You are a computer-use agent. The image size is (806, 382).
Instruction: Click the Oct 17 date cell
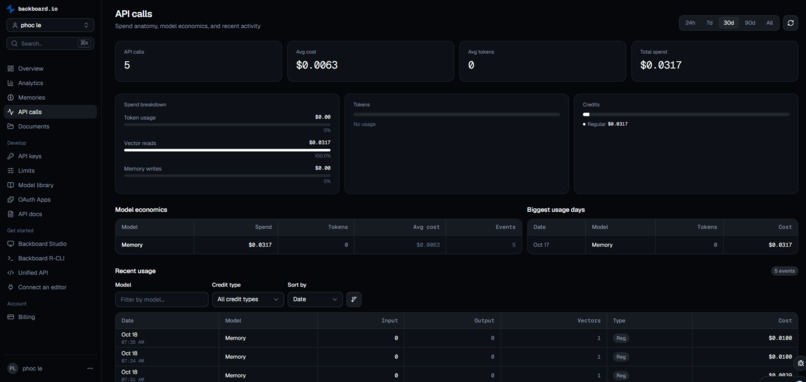coord(542,245)
